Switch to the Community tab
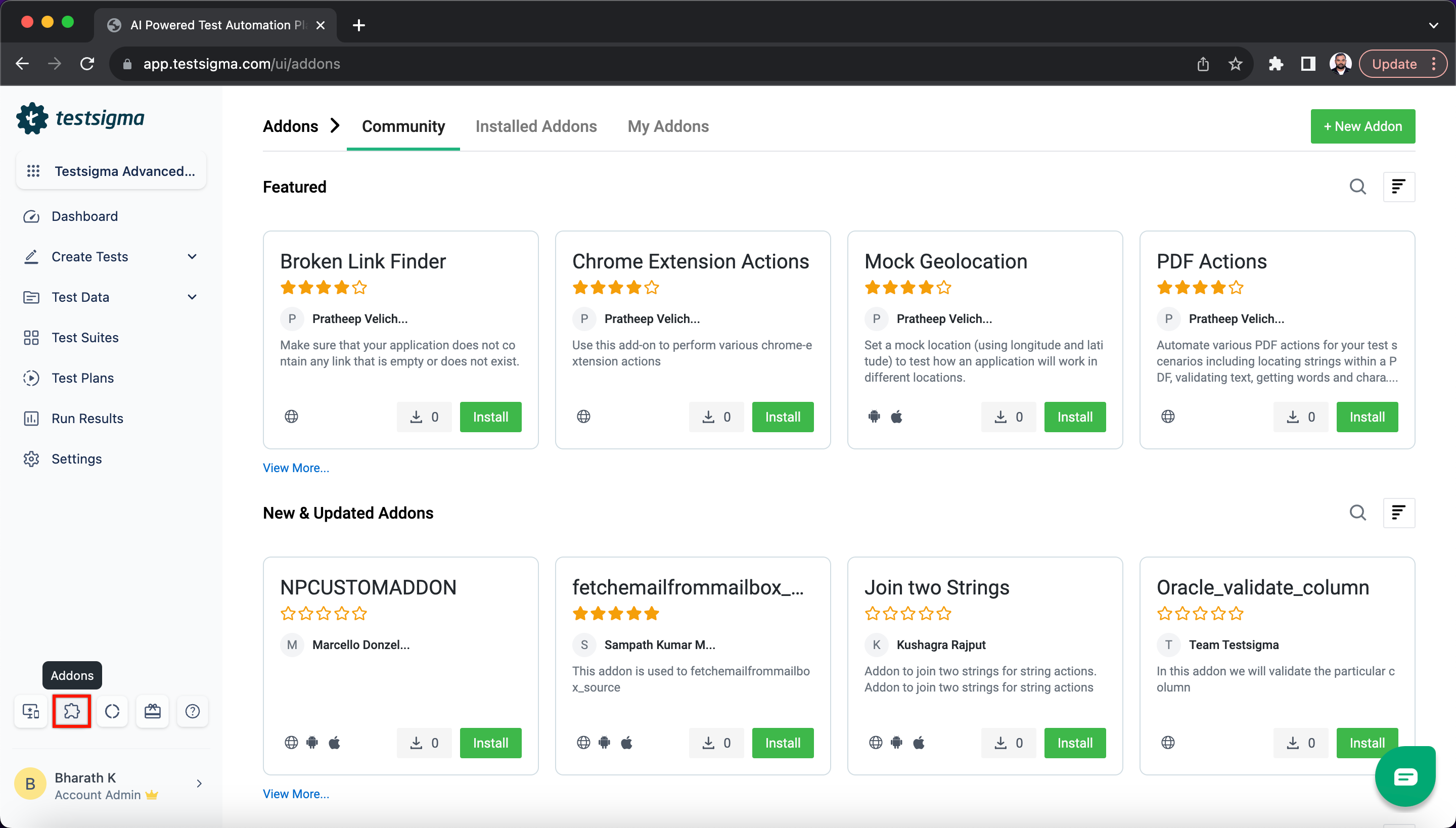 click(403, 126)
